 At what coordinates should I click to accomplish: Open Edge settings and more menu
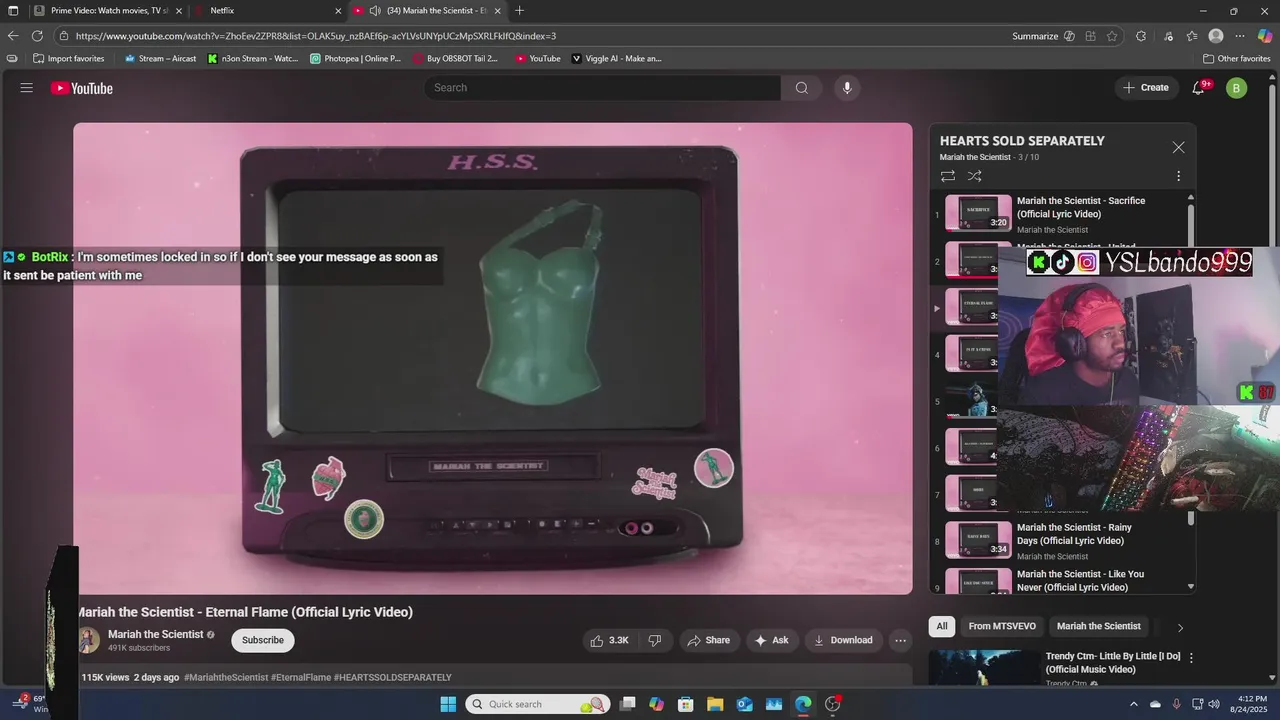pos(1240,36)
